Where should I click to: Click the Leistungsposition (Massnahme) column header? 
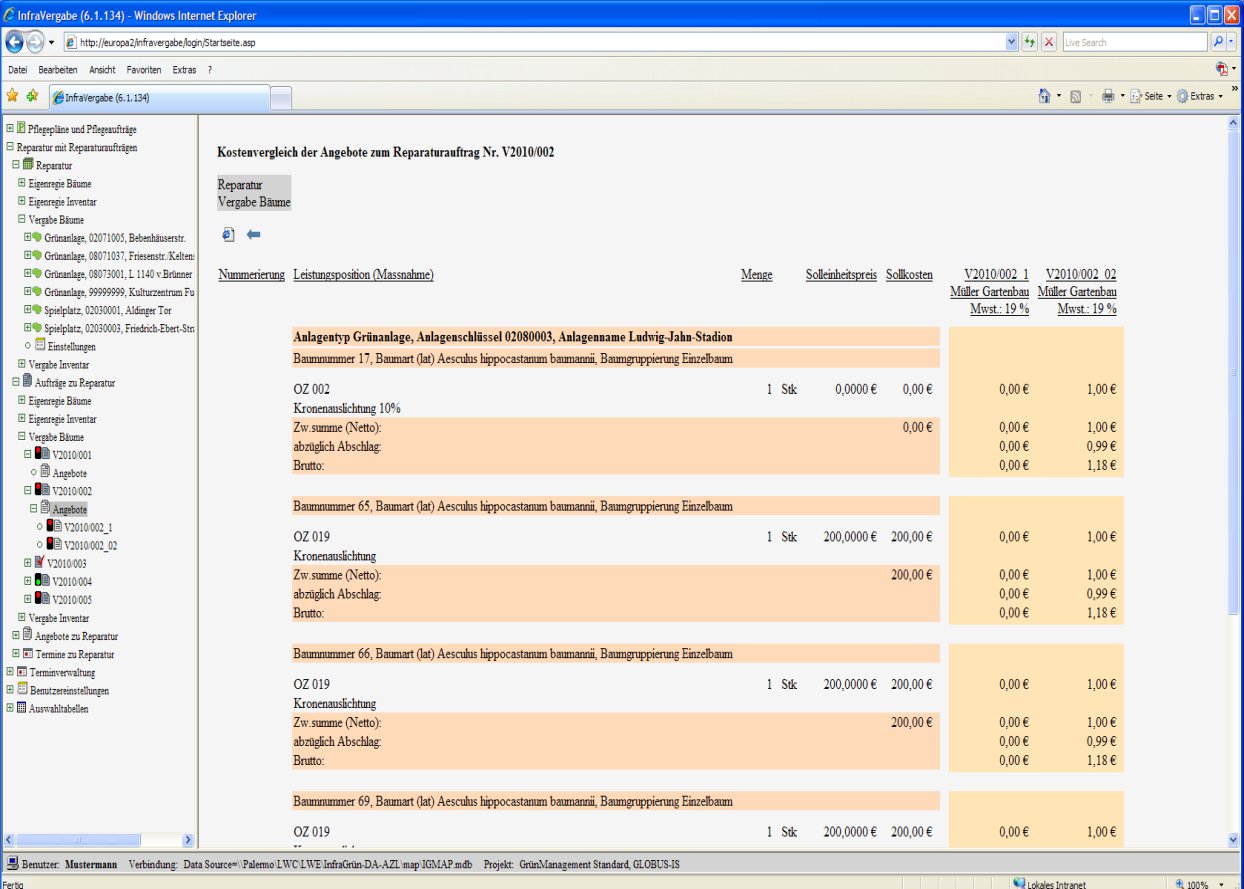pyautogui.click(x=364, y=275)
